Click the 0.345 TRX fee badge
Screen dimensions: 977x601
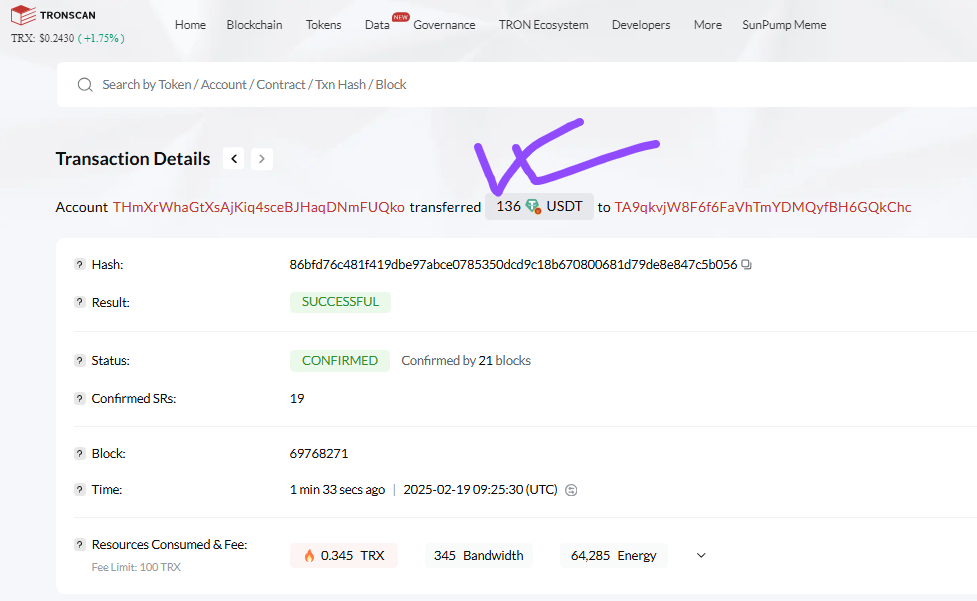pyautogui.click(x=344, y=556)
